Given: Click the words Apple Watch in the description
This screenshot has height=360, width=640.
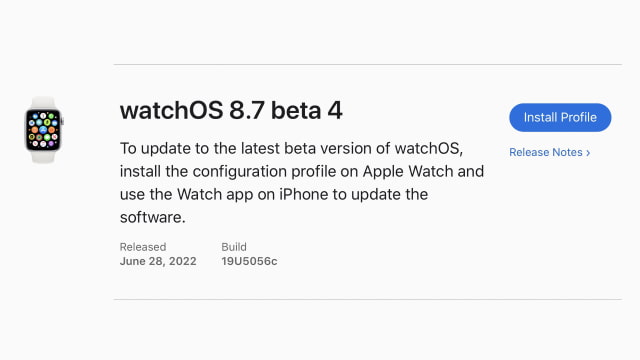Looking at the screenshot, I should point(408,171).
